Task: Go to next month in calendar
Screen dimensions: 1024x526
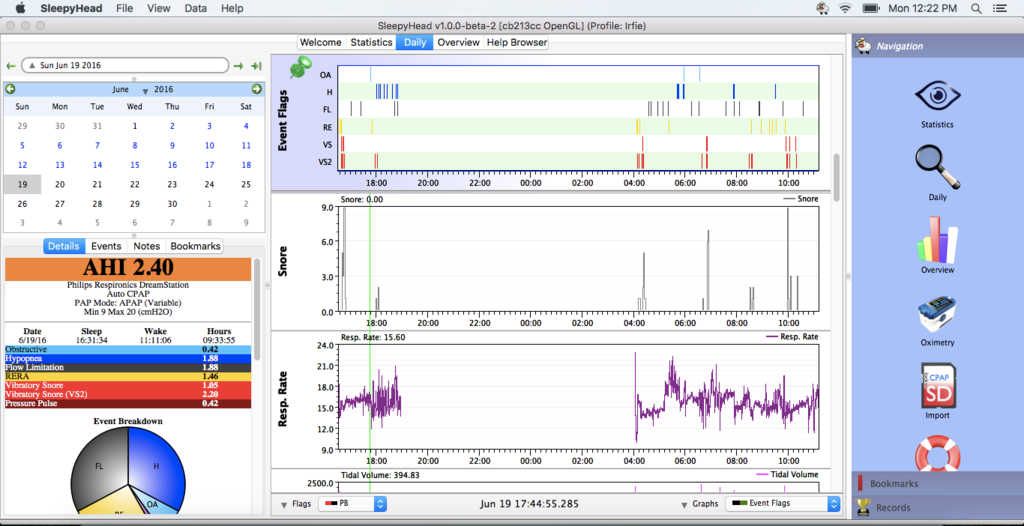Action: 257,89
